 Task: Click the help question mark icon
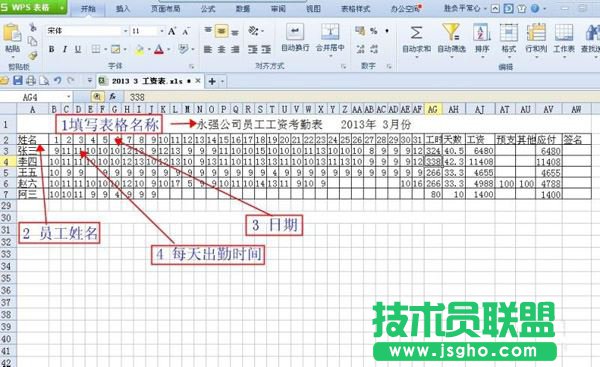pyautogui.click(x=535, y=8)
